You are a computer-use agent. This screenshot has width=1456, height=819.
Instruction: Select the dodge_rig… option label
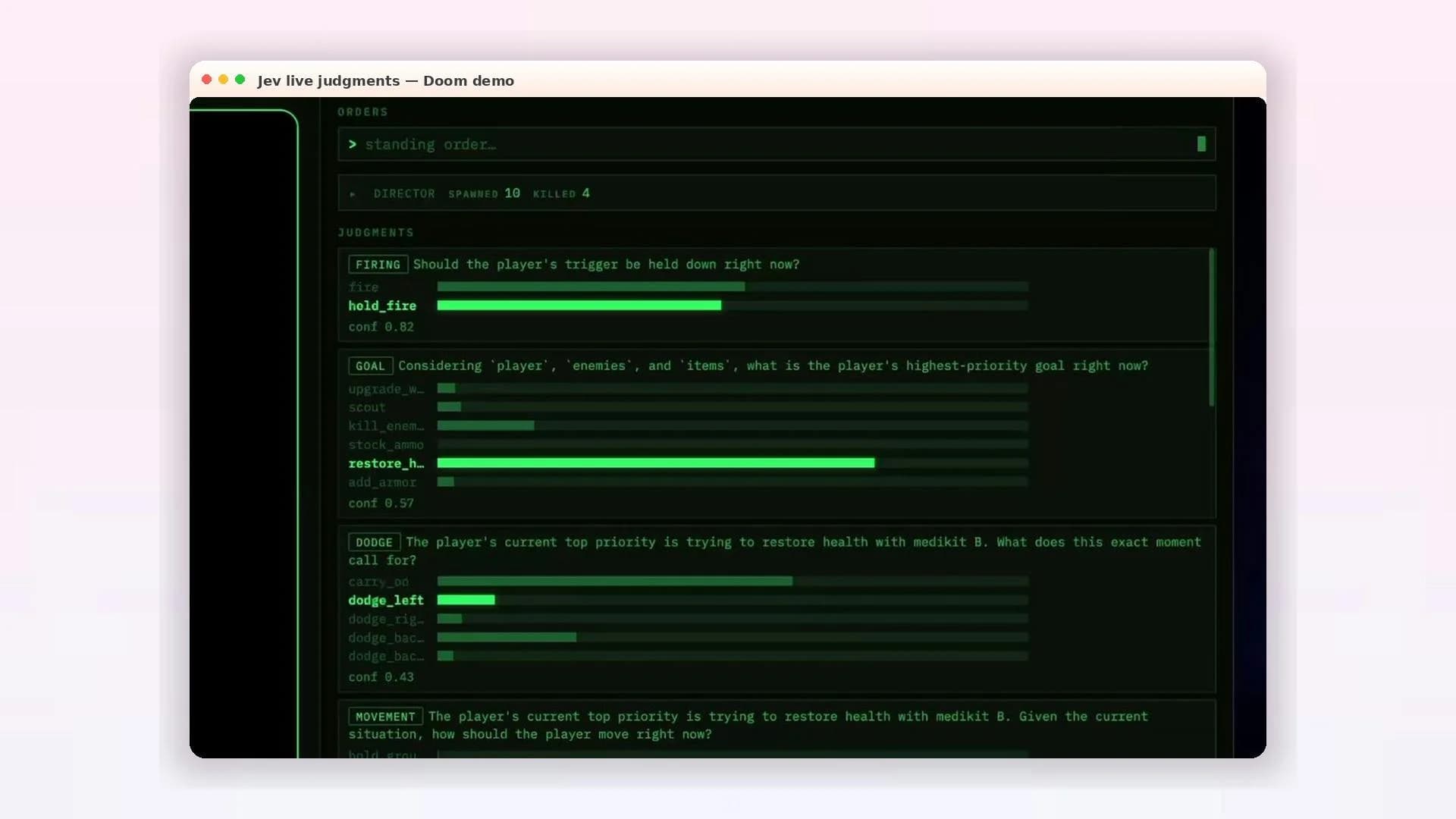pos(386,619)
